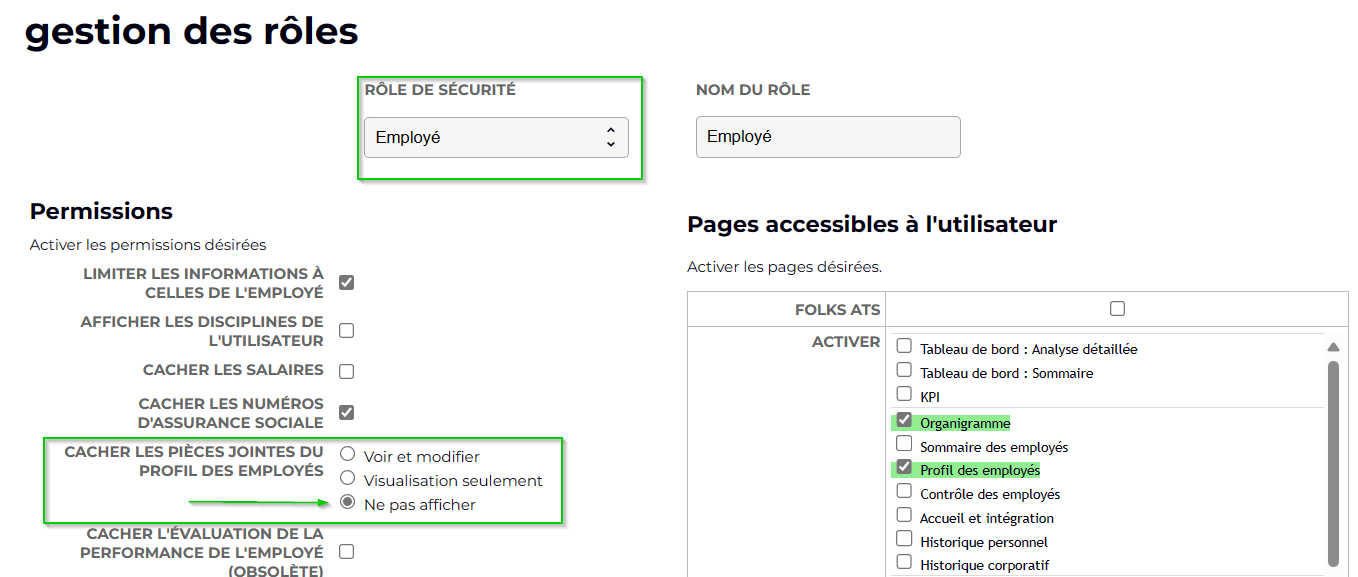Click the pages list scroll-up arrow
This screenshot has width=1358, height=577.
point(1332,347)
